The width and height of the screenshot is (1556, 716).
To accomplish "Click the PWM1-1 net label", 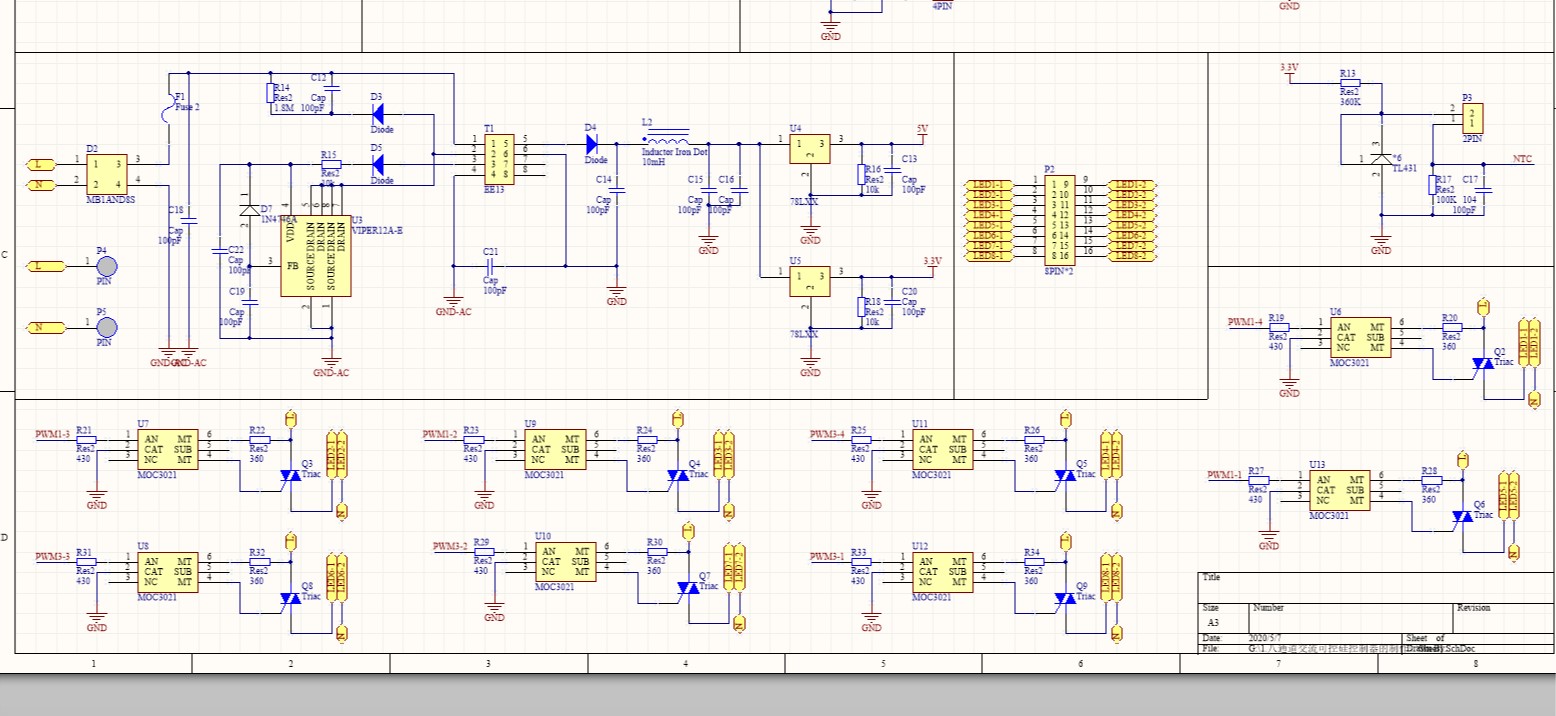I will click(x=1225, y=475).
